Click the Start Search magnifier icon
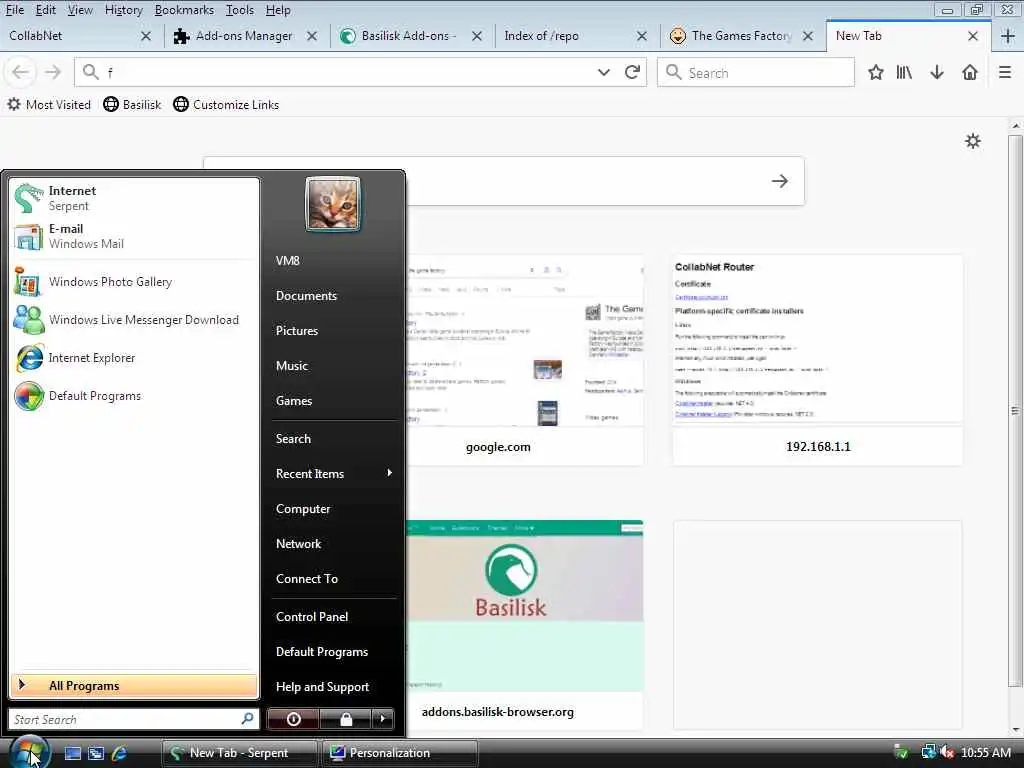This screenshot has height=768, width=1024. pyautogui.click(x=248, y=719)
